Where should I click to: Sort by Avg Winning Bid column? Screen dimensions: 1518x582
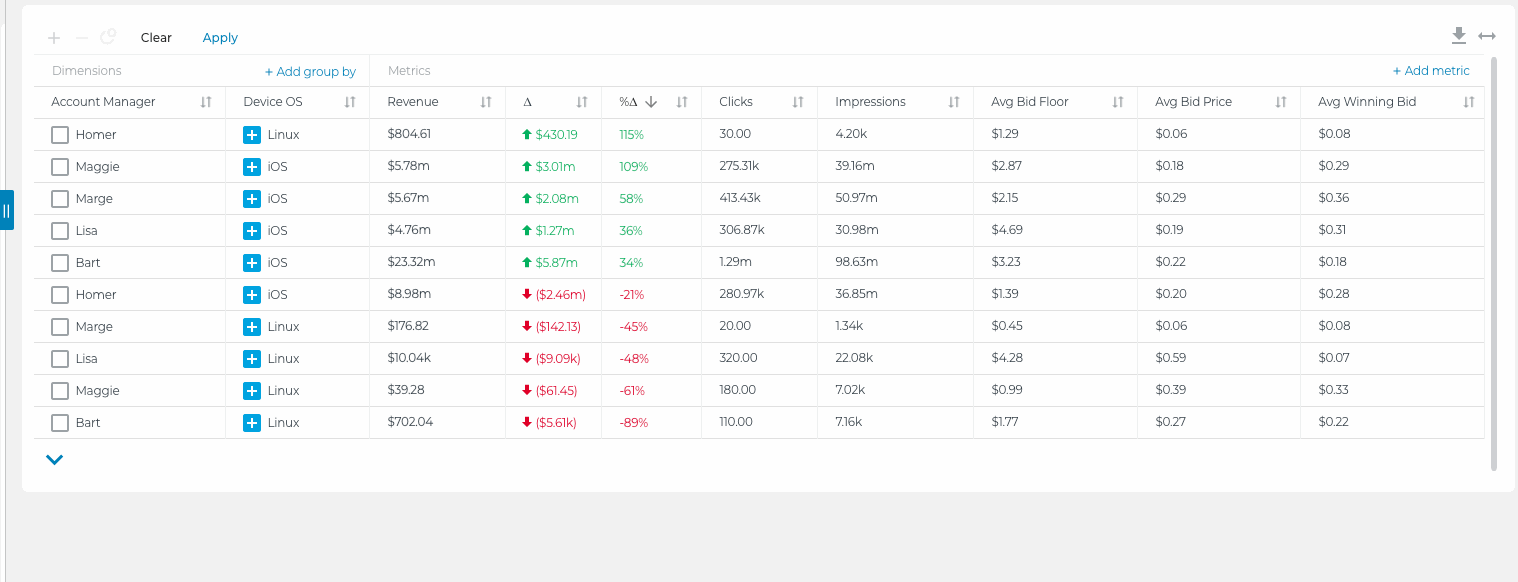click(1469, 102)
